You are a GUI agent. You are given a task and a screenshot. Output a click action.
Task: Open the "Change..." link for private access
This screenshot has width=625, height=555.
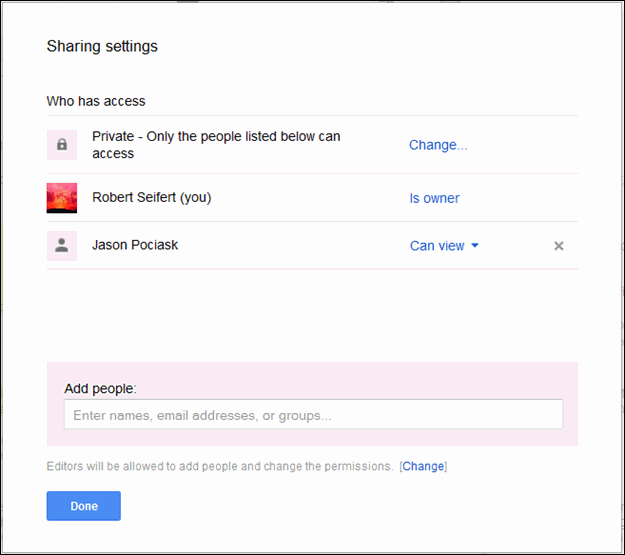click(438, 145)
